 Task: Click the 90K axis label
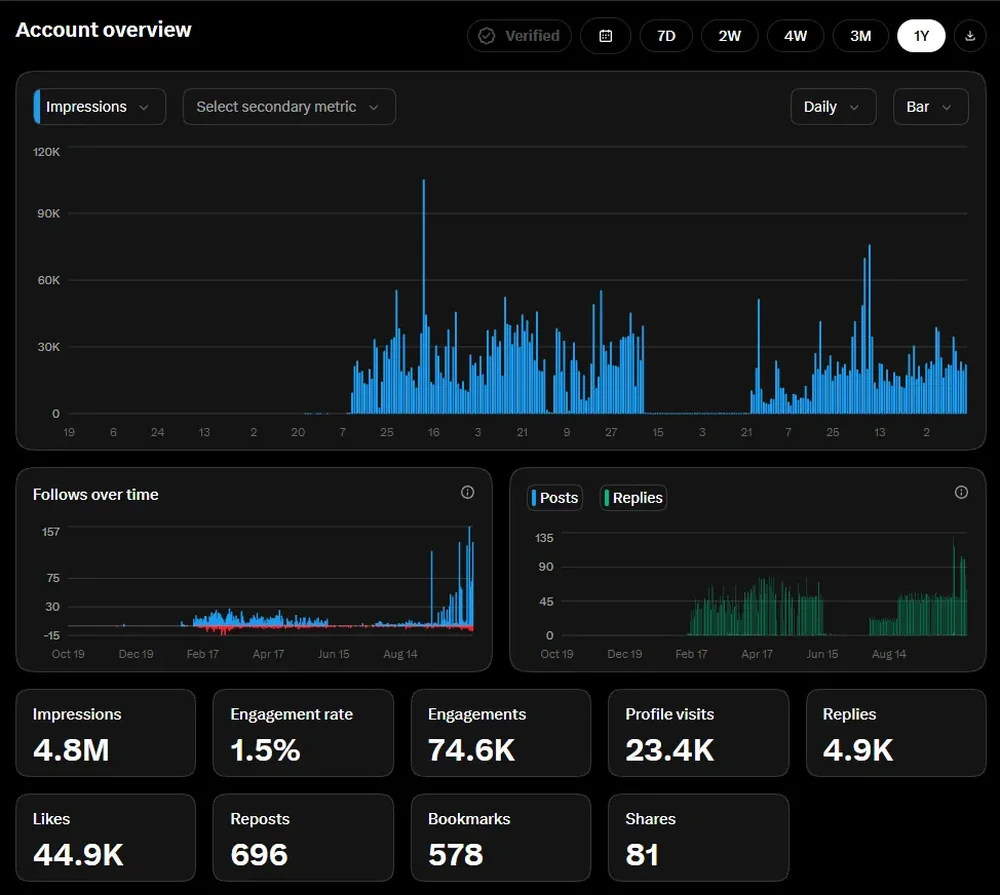(48, 214)
